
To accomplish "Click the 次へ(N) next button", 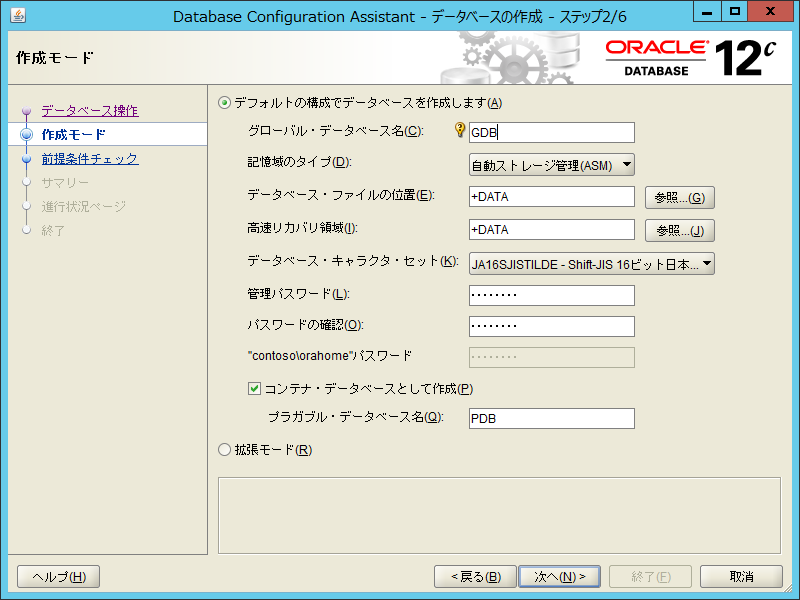I will pos(559,577).
